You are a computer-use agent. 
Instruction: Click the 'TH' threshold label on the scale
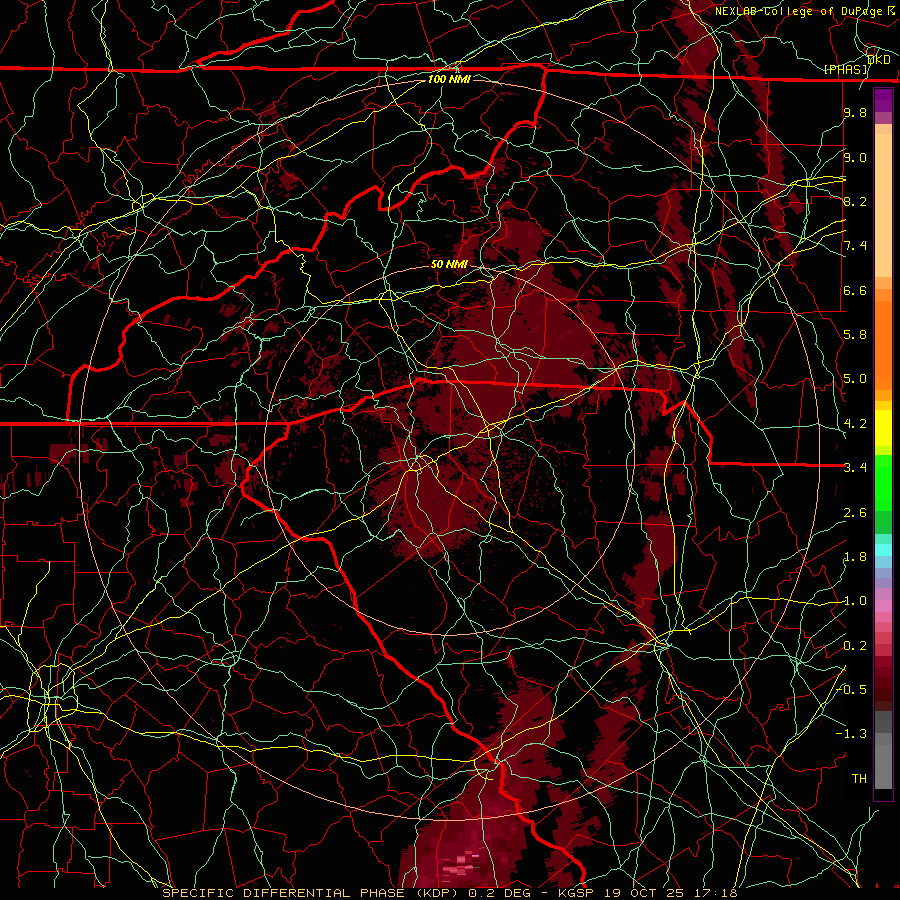pos(859,779)
